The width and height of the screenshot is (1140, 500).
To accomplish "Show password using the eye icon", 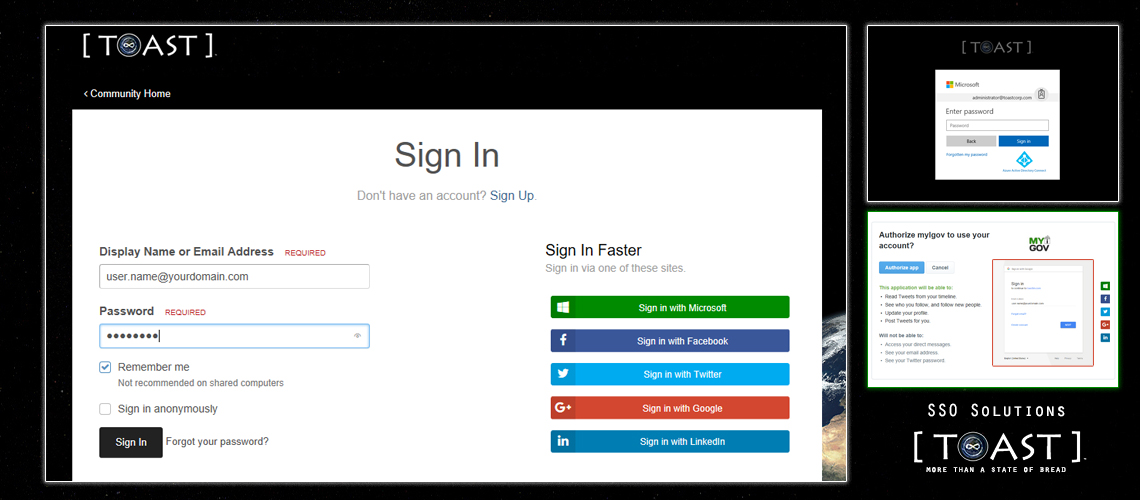I will point(357,336).
